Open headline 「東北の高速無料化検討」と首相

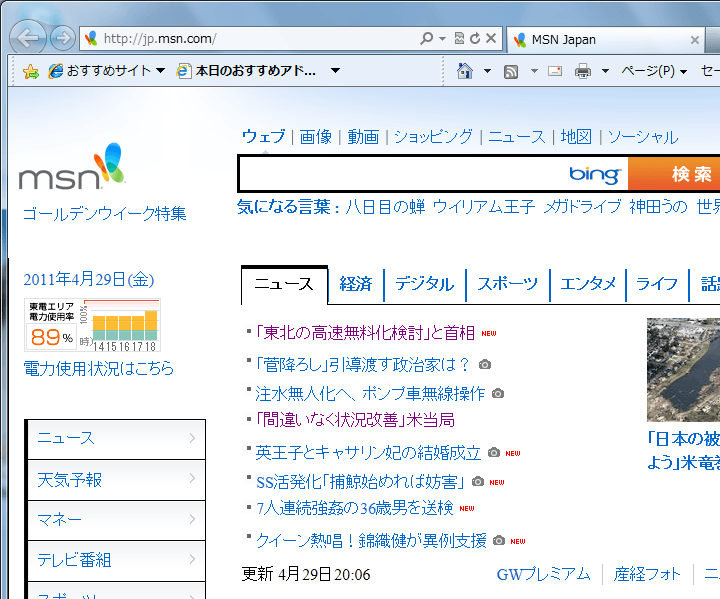pyautogui.click(x=365, y=333)
